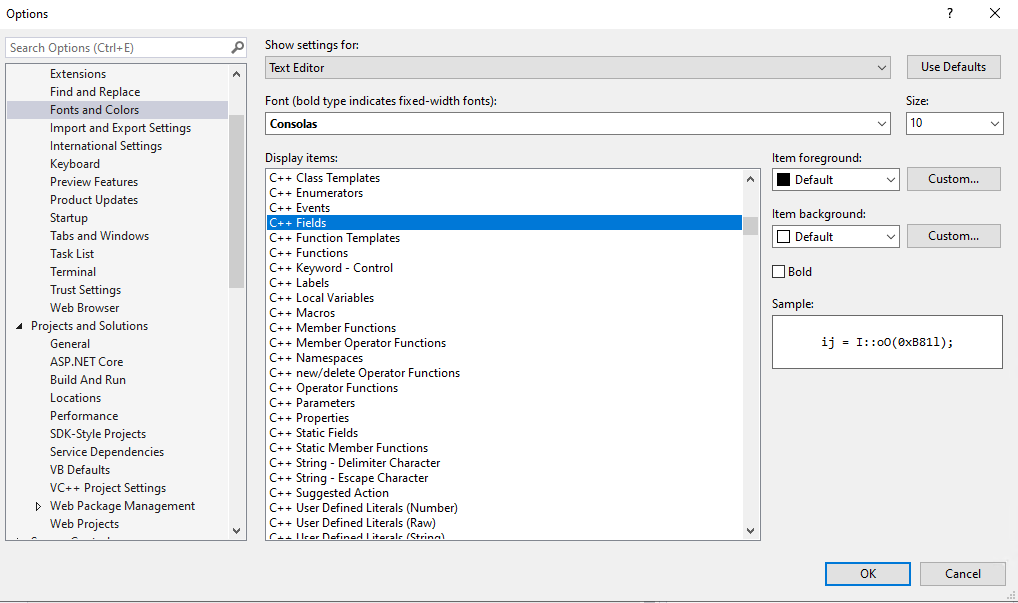Select Startup in the options tree
The image size is (1018, 603).
pos(68,218)
